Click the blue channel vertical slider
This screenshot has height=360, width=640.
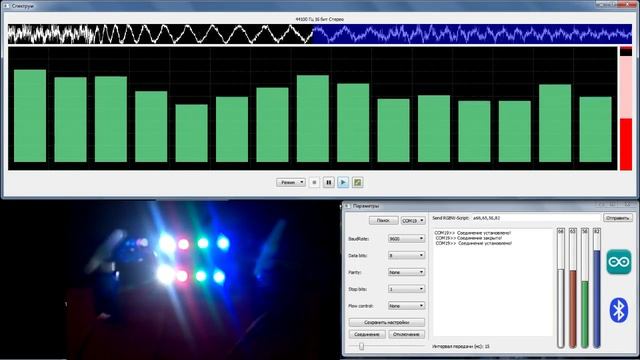[597, 288]
